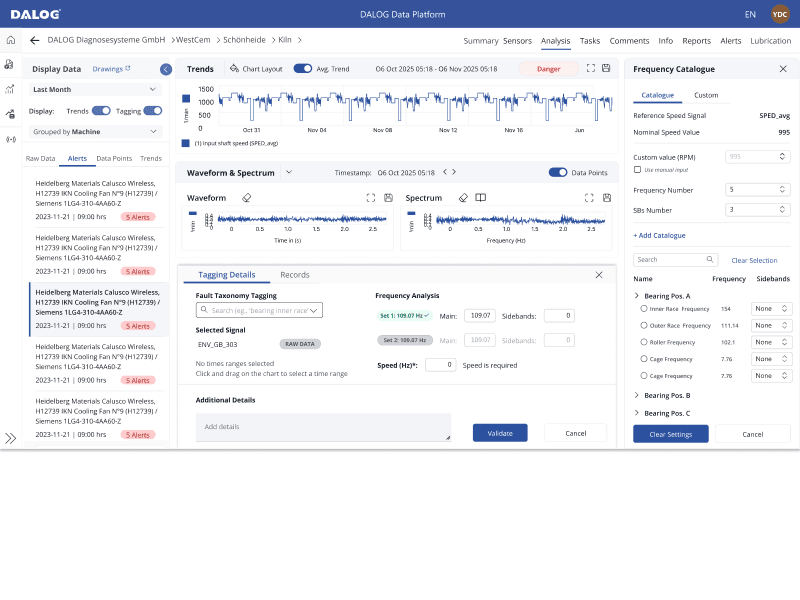Screen dimensions: 800x600
Task: Save the Trends chart
Action: [x=606, y=68]
